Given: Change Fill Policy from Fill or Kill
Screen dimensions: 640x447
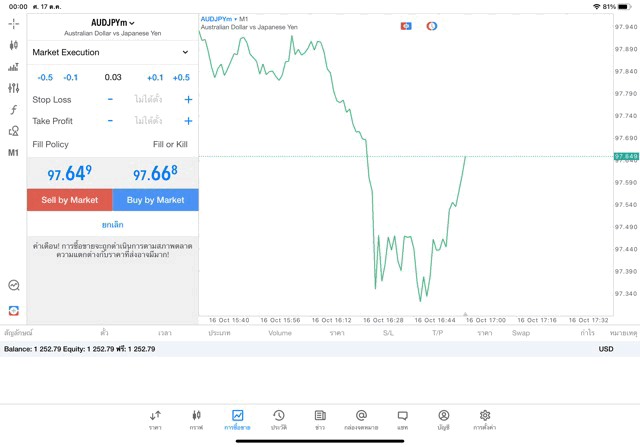Looking at the screenshot, I should pos(170,144).
